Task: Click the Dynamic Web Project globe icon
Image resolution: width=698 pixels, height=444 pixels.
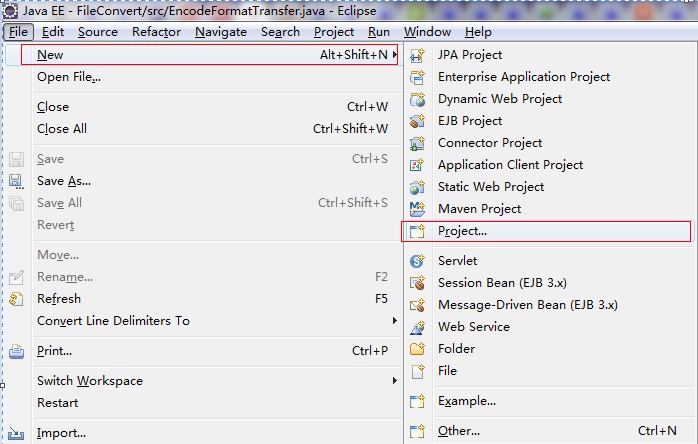Action: [418, 99]
